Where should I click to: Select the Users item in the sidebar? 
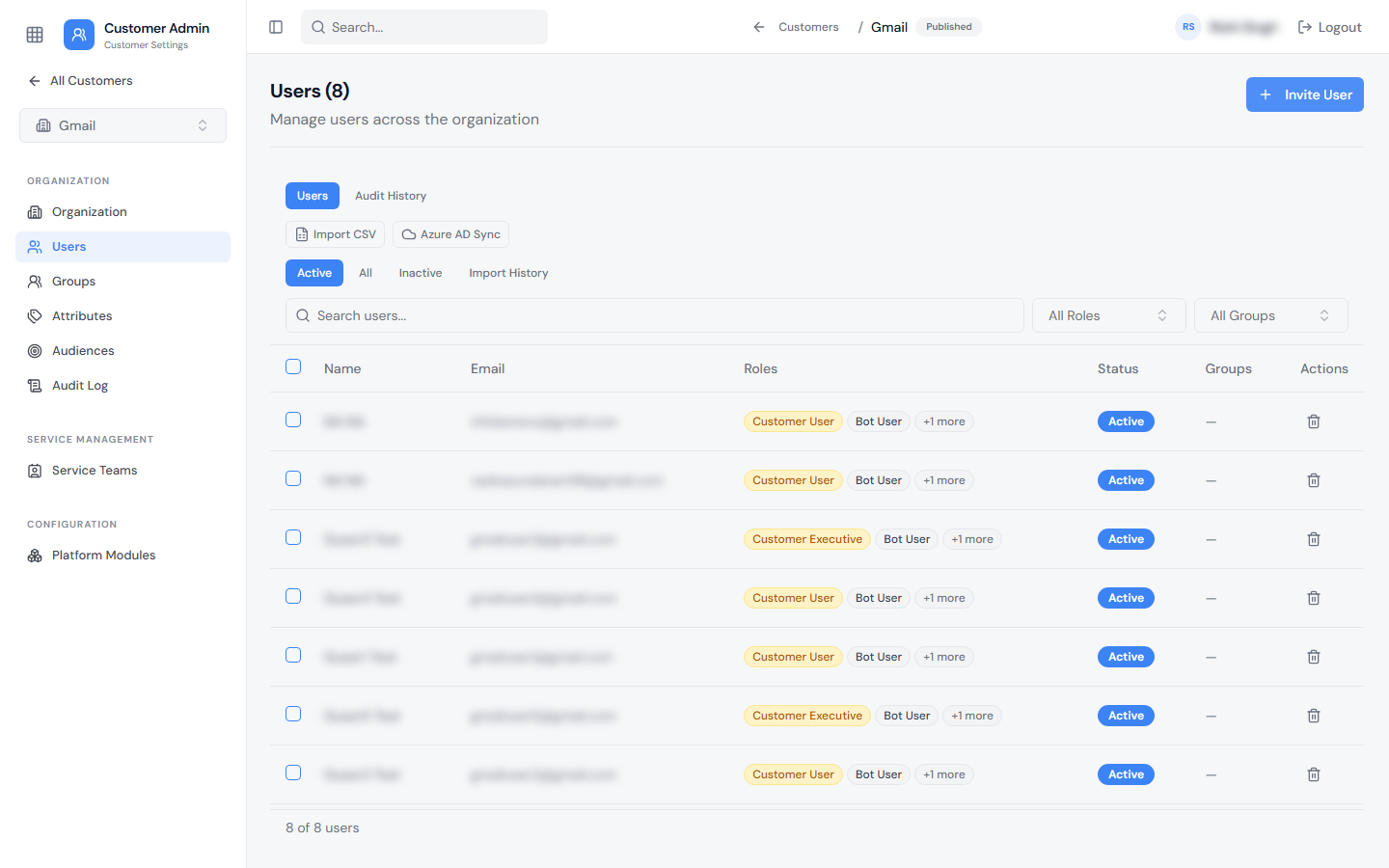pos(123,247)
